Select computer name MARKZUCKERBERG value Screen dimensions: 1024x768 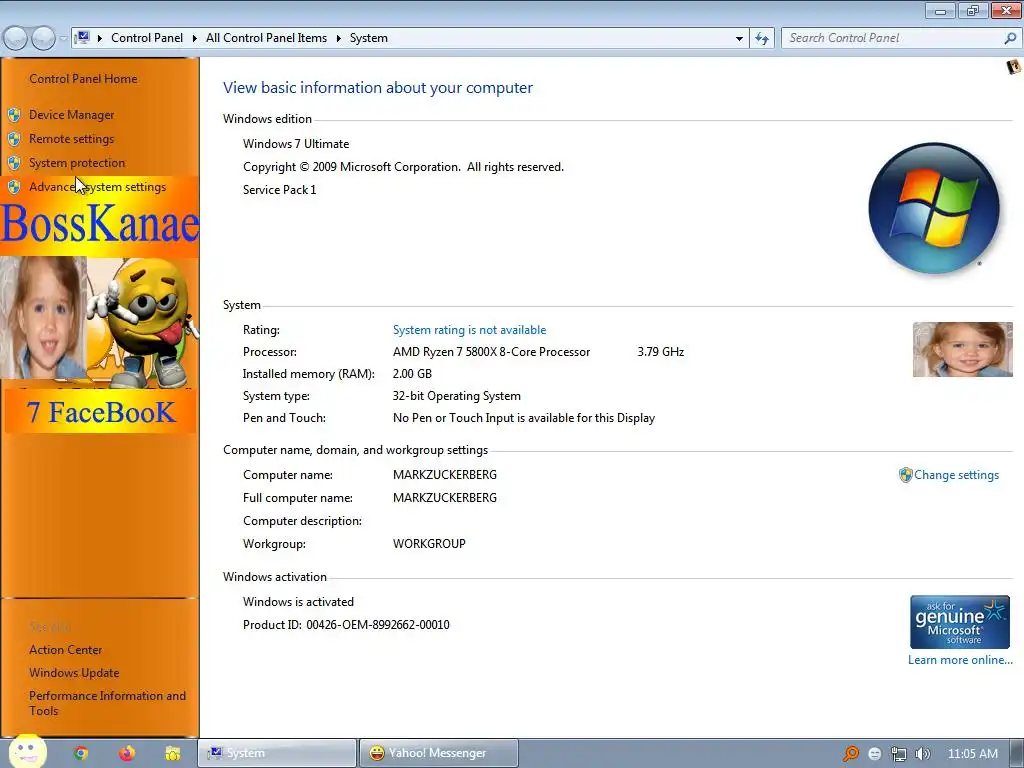click(445, 475)
